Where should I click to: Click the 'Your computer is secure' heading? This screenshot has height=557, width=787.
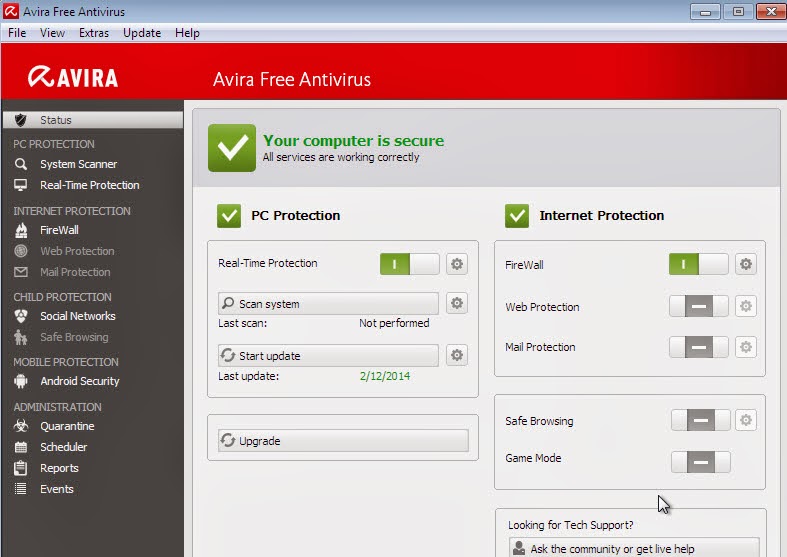point(353,141)
